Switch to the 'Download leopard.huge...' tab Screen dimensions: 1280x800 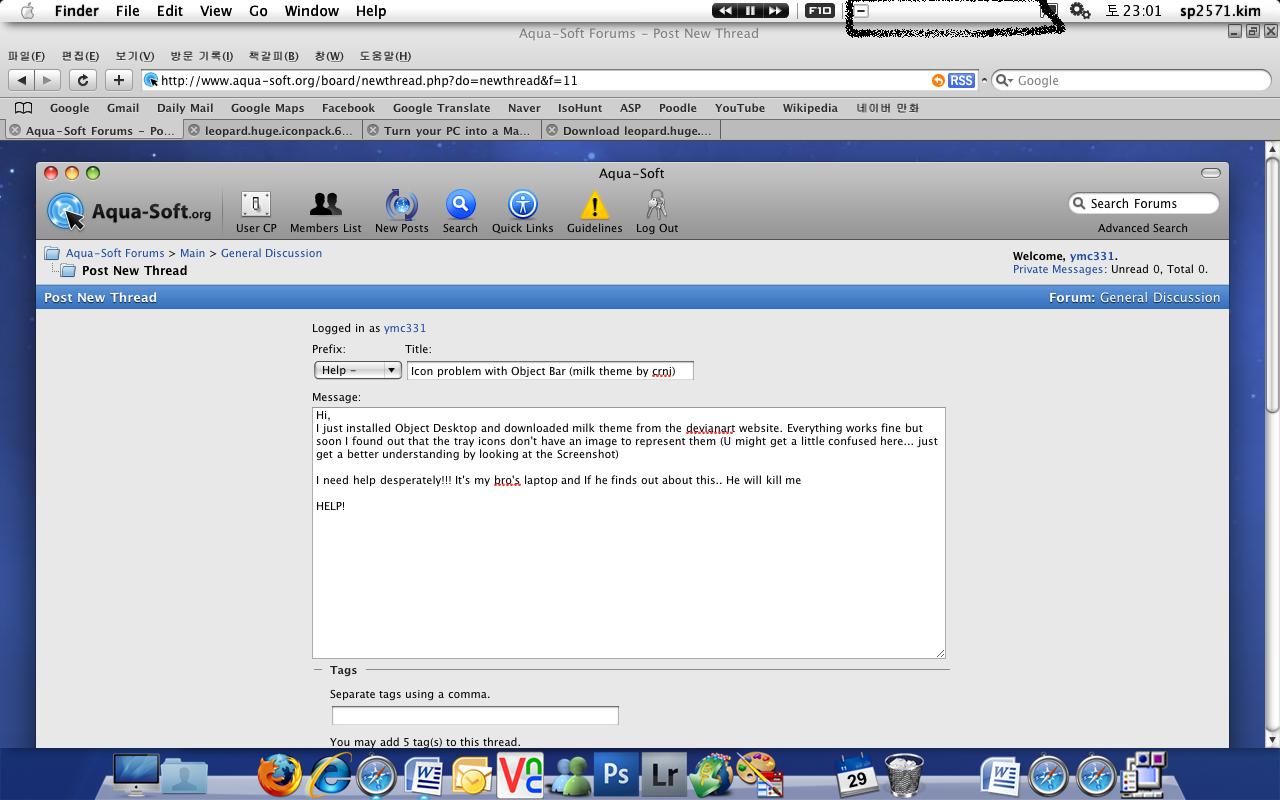point(631,130)
